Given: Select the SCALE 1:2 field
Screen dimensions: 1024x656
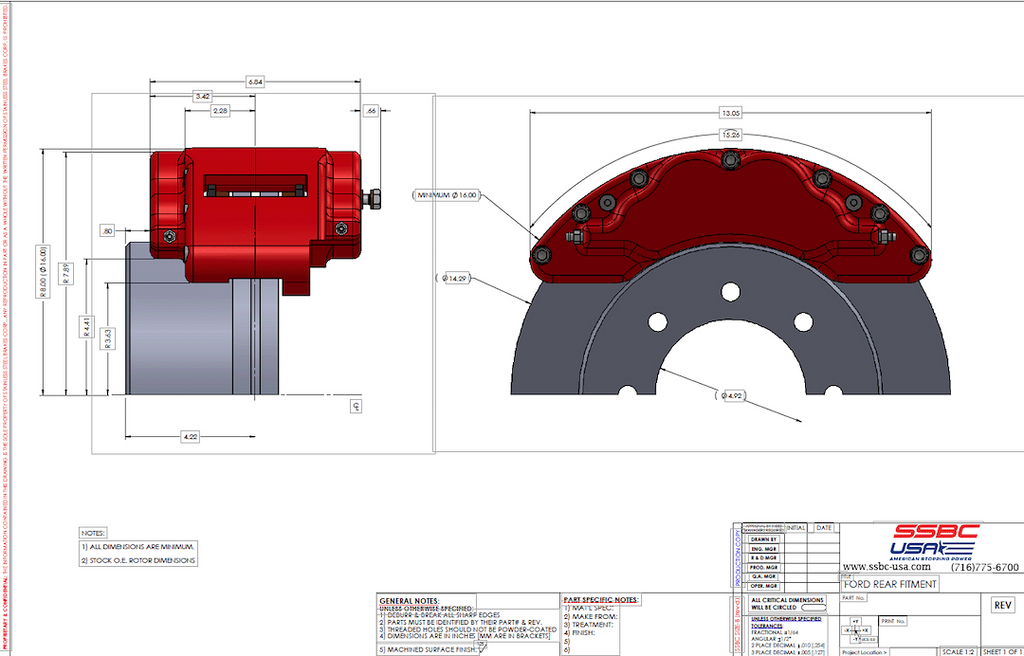Looking at the screenshot, I should click(957, 651).
